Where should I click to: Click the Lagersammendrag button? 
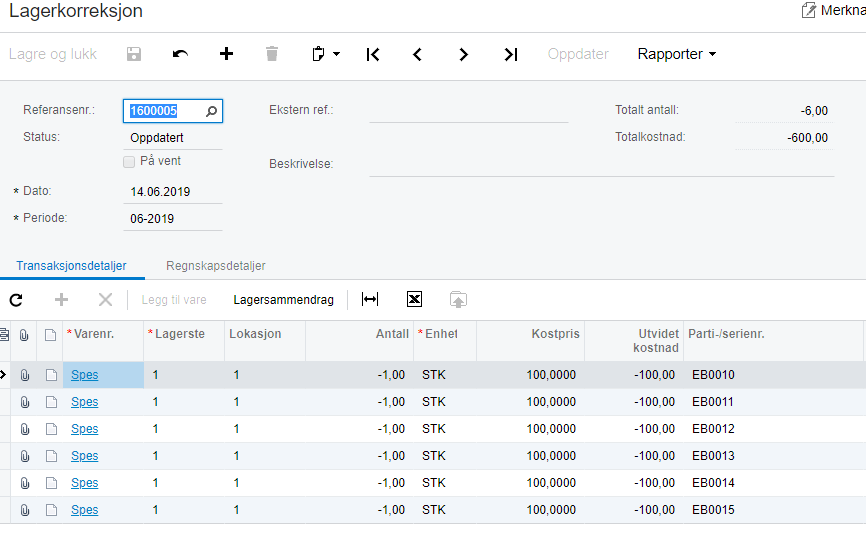(283, 300)
